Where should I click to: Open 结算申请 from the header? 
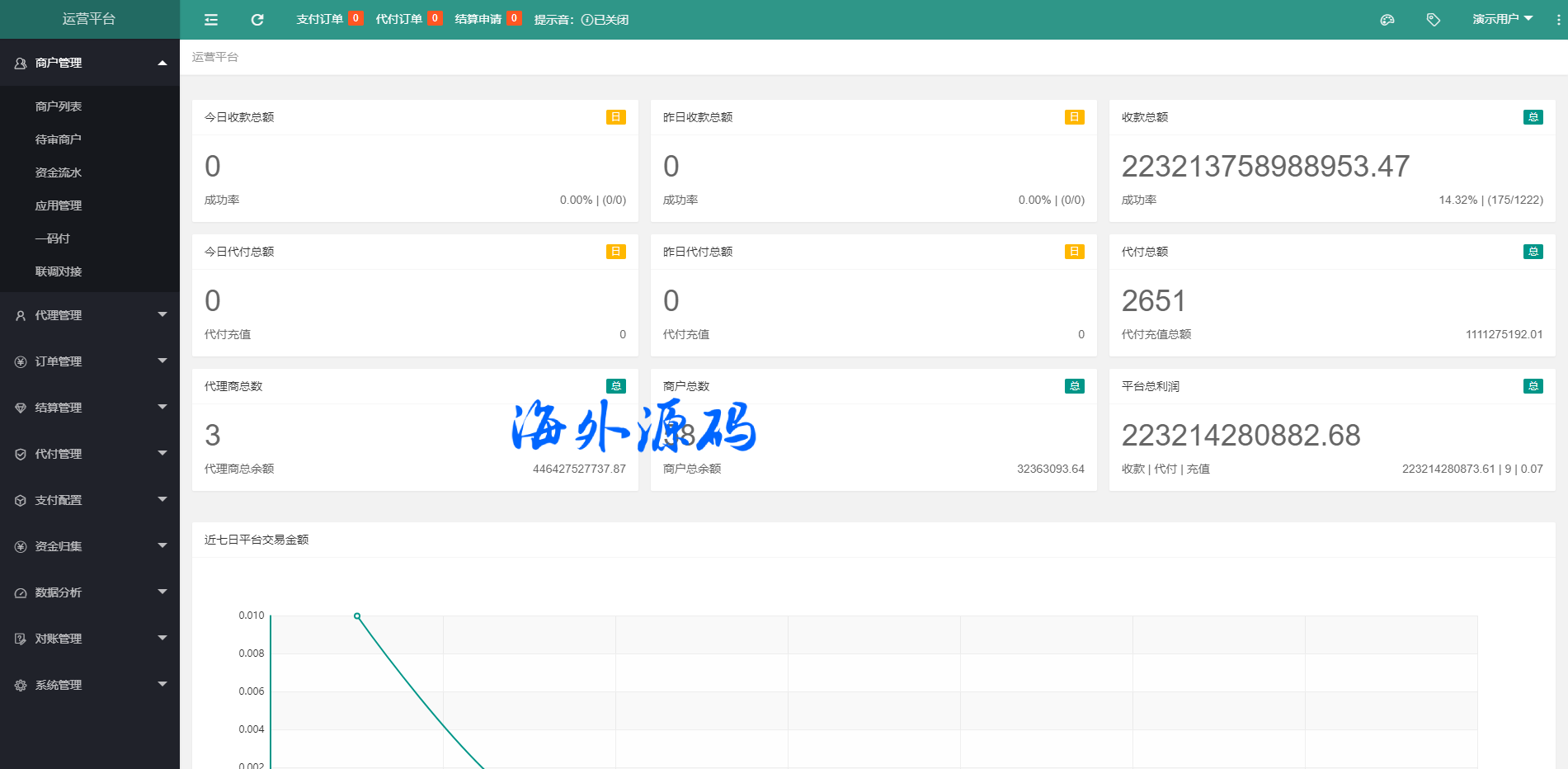(478, 19)
